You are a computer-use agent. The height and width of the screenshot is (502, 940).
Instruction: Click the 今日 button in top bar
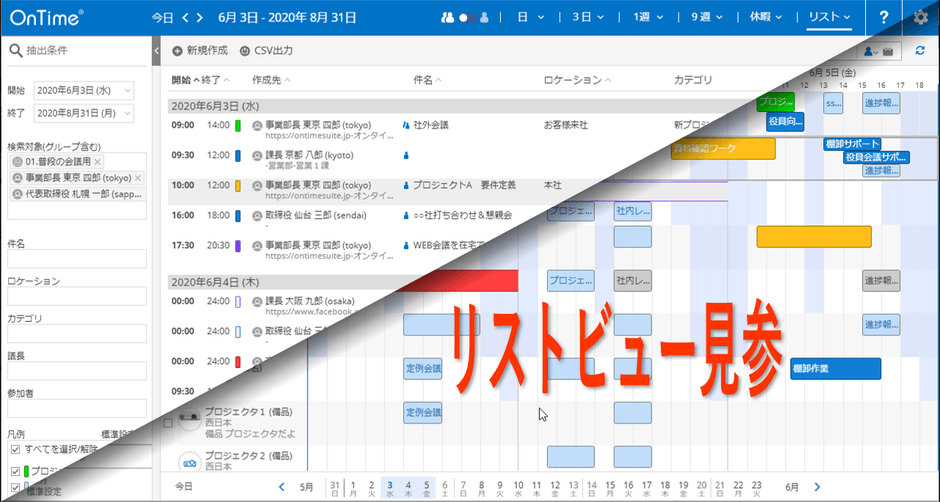click(x=162, y=17)
